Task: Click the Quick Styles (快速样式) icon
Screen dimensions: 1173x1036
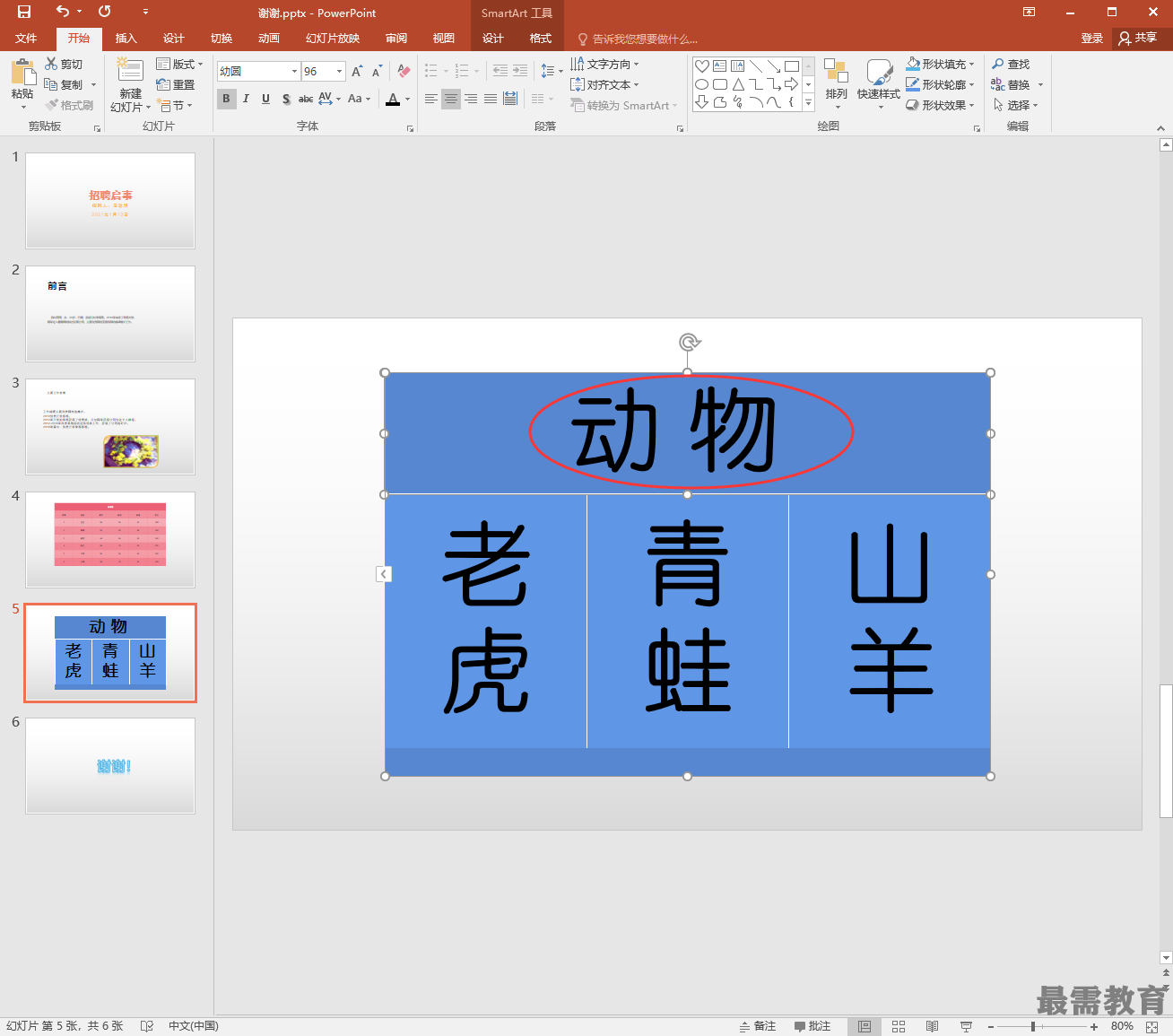Action: (x=879, y=72)
